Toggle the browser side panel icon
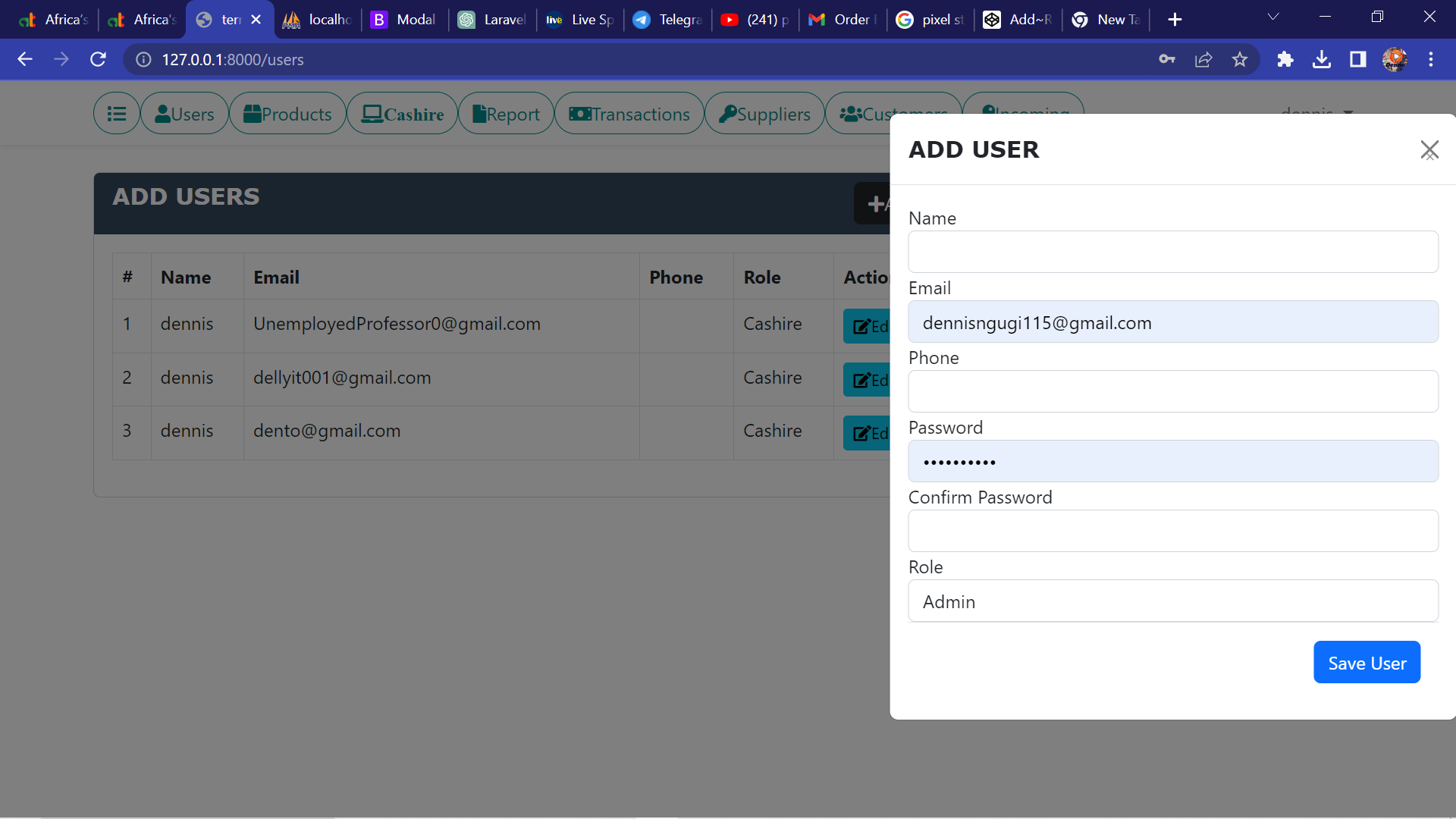This screenshot has height=819, width=1456. [1358, 59]
